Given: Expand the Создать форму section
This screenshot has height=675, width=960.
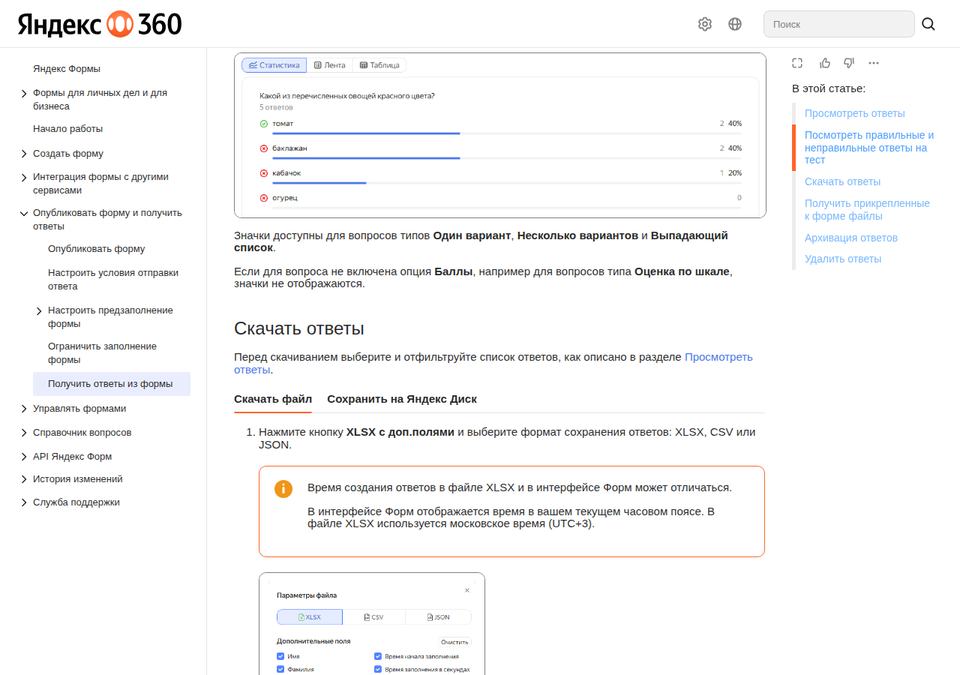Looking at the screenshot, I should coord(24,154).
